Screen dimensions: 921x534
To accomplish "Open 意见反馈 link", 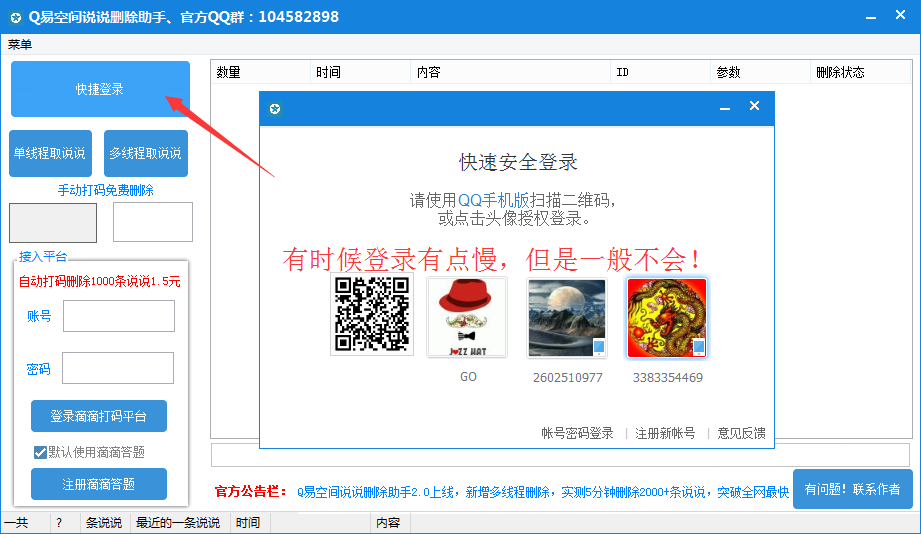I will click(x=741, y=434).
